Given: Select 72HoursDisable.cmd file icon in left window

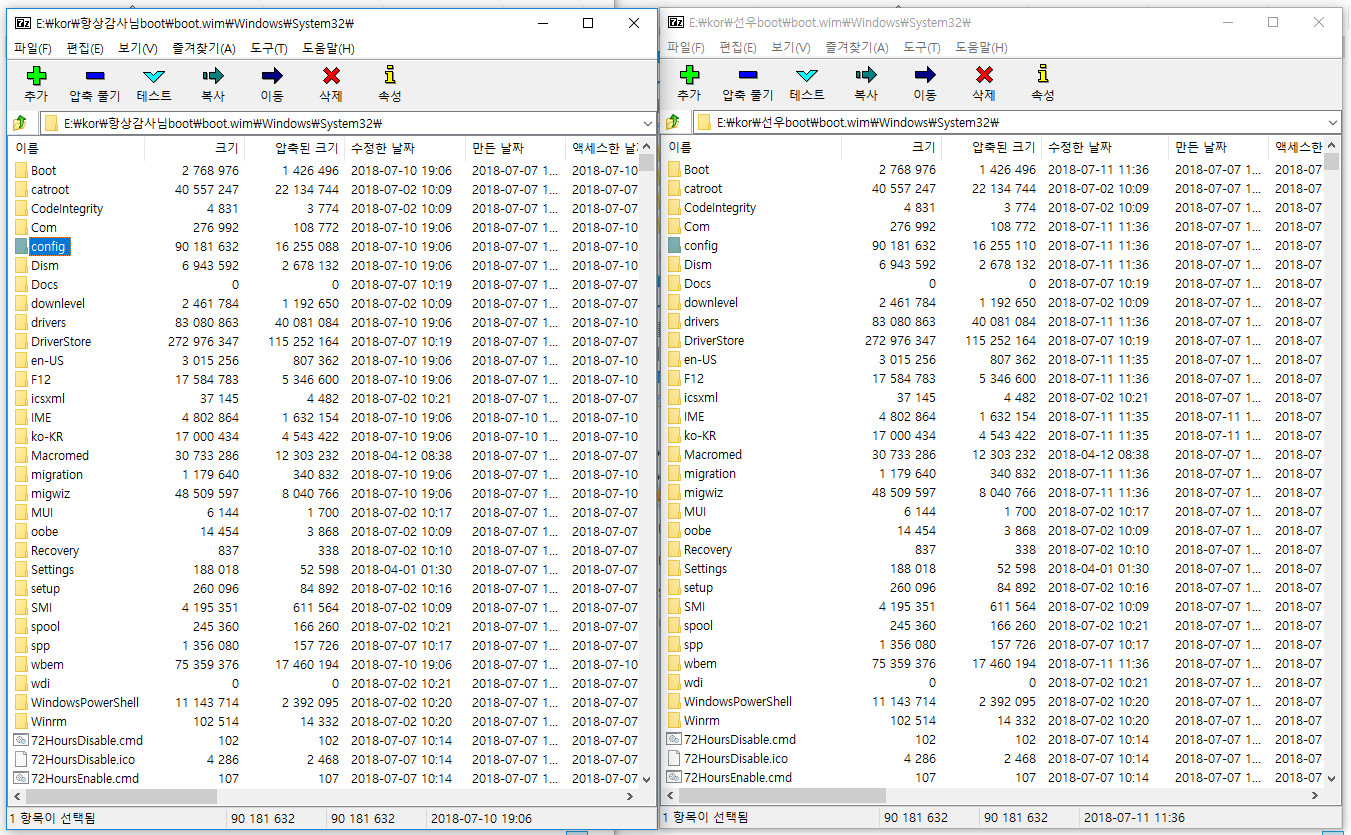Looking at the screenshot, I should tap(21, 740).
